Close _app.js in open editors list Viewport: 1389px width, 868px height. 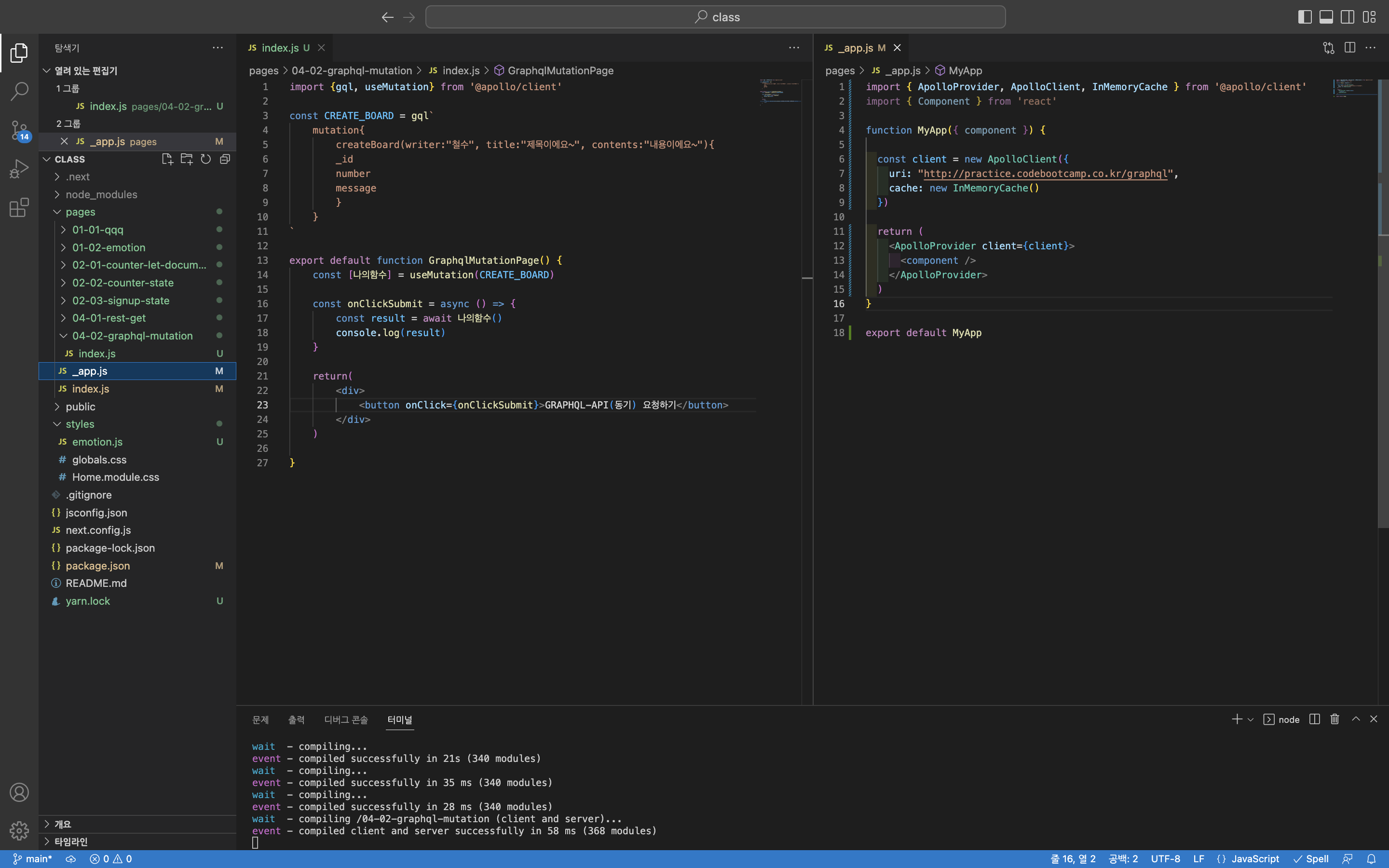click(64, 141)
